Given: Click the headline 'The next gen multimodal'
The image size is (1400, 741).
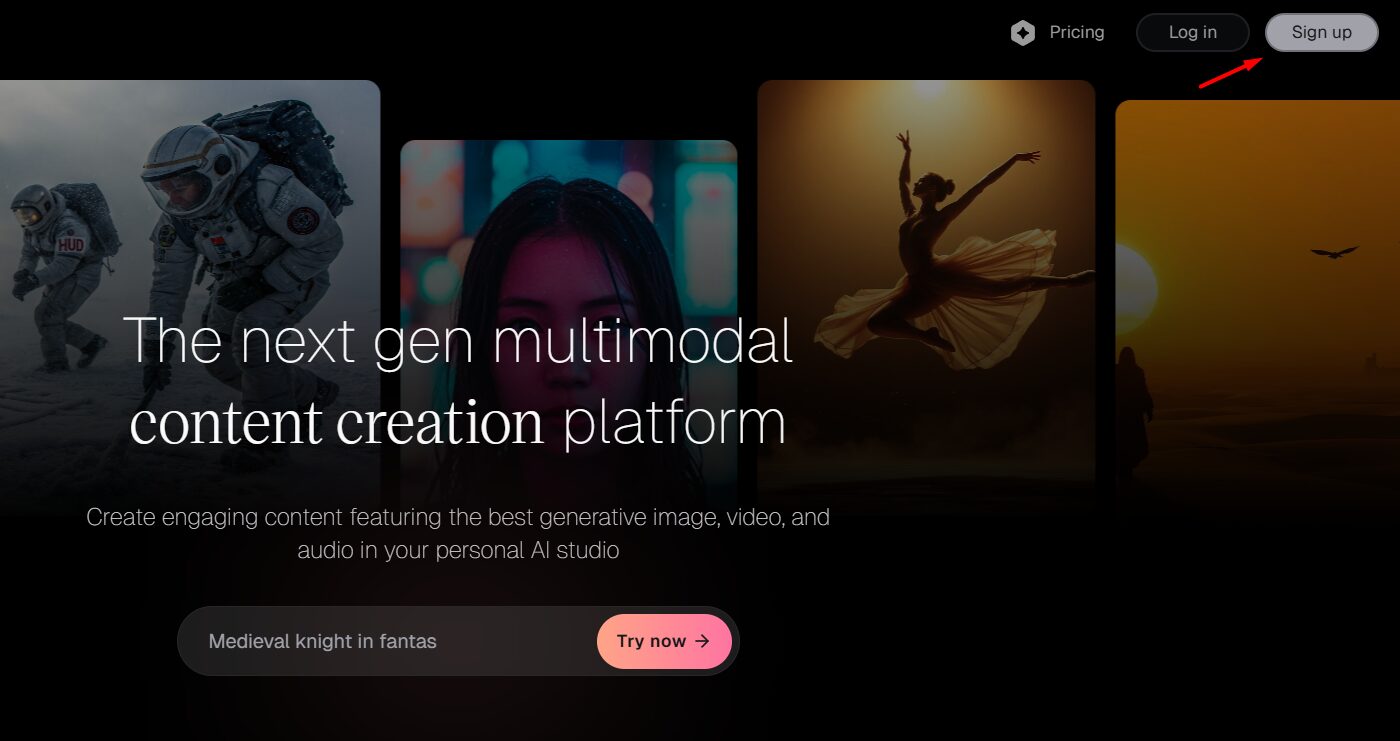Looking at the screenshot, I should pyautogui.click(x=458, y=340).
